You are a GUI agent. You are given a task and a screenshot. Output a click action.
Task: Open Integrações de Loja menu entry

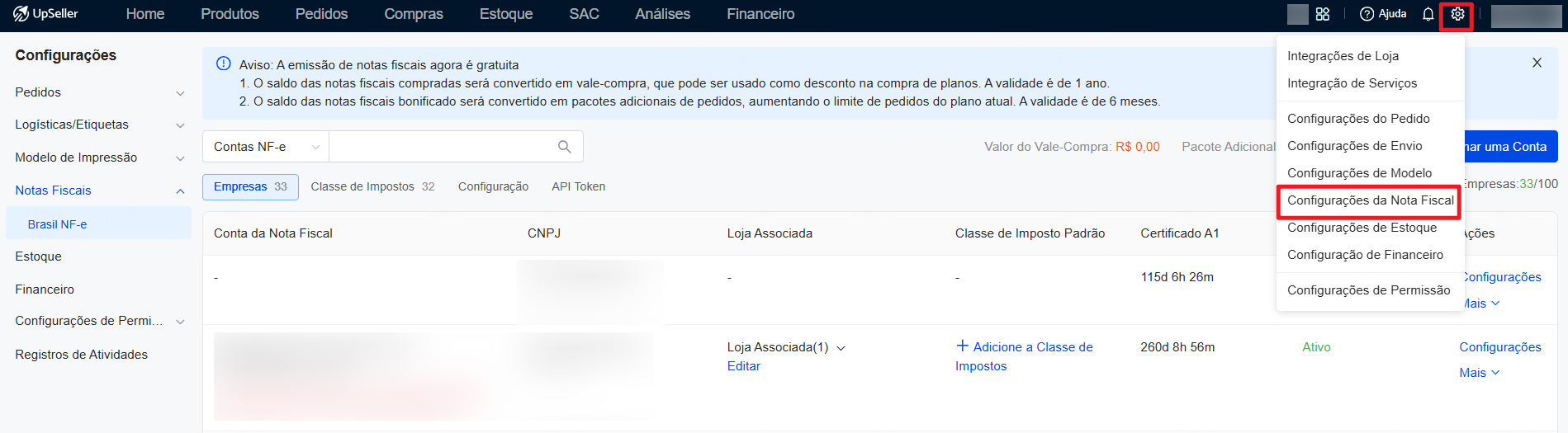pyautogui.click(x=1343, y=56)
